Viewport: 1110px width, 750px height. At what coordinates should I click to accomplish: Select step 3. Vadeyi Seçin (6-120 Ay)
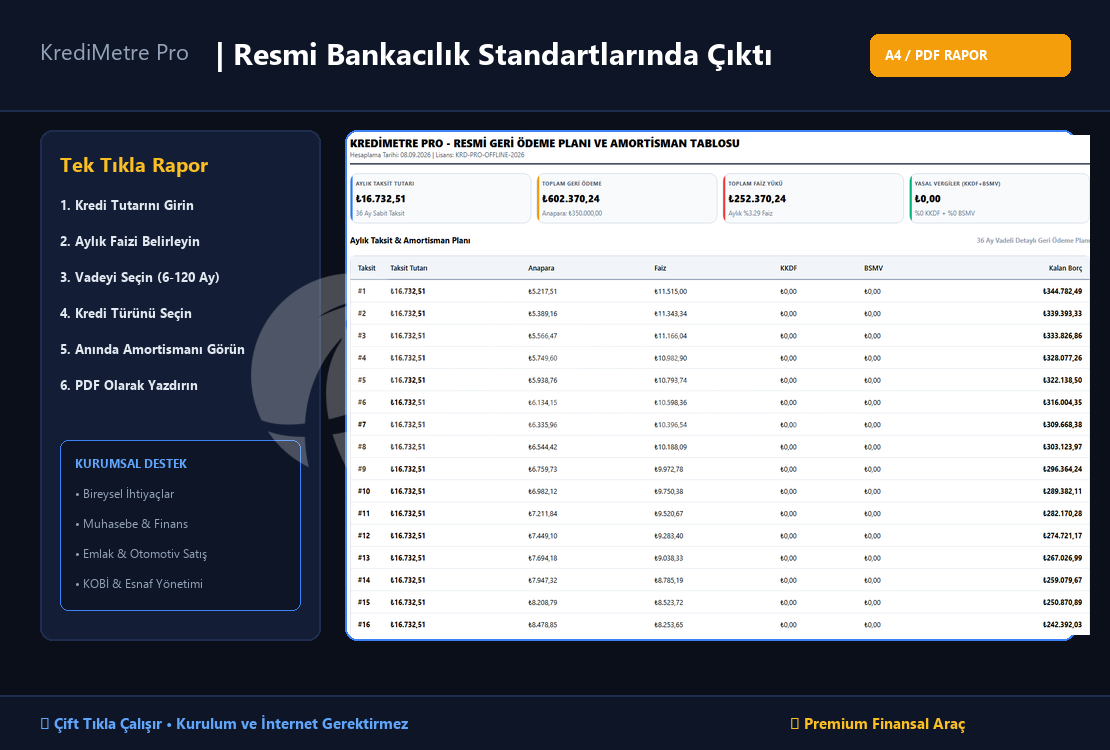tap(139, 278)
